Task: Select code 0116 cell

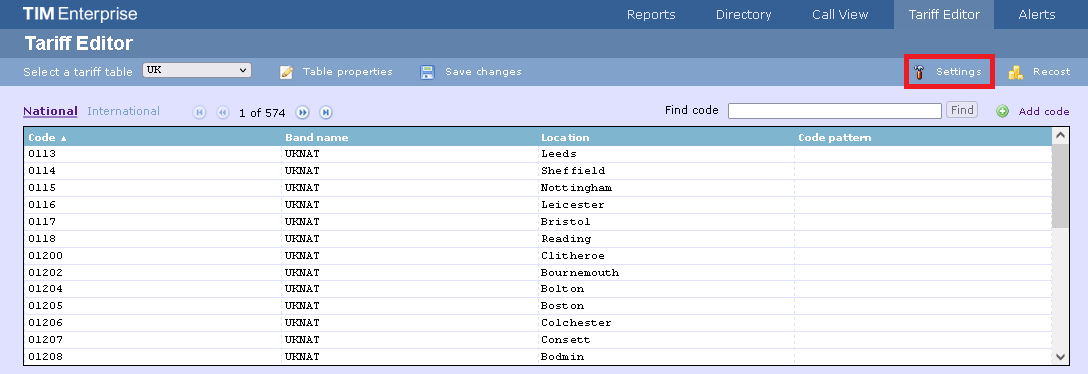Action: pyautogui.click(x=153, y=205)
